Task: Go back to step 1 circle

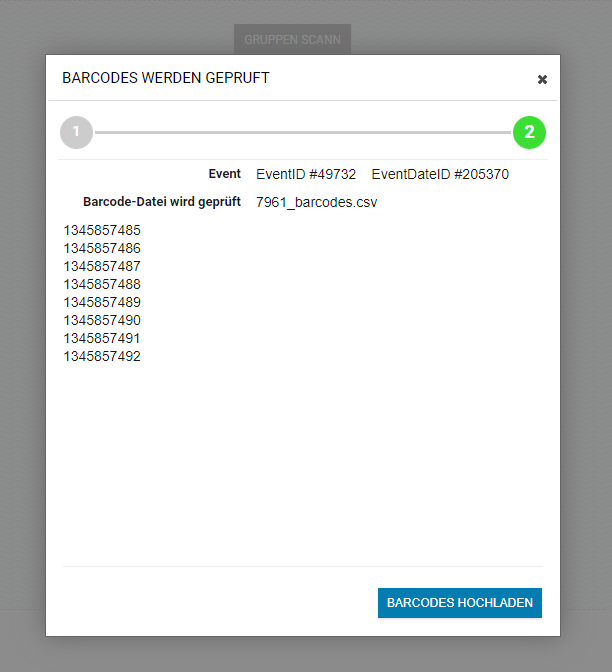Action: click(x=76, y=132)
